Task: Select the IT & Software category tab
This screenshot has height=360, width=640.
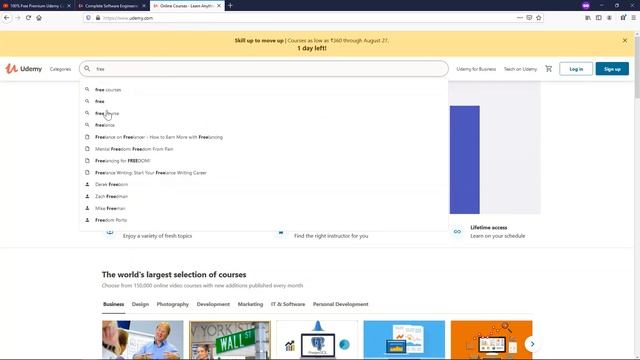Action: click(288, 304)
